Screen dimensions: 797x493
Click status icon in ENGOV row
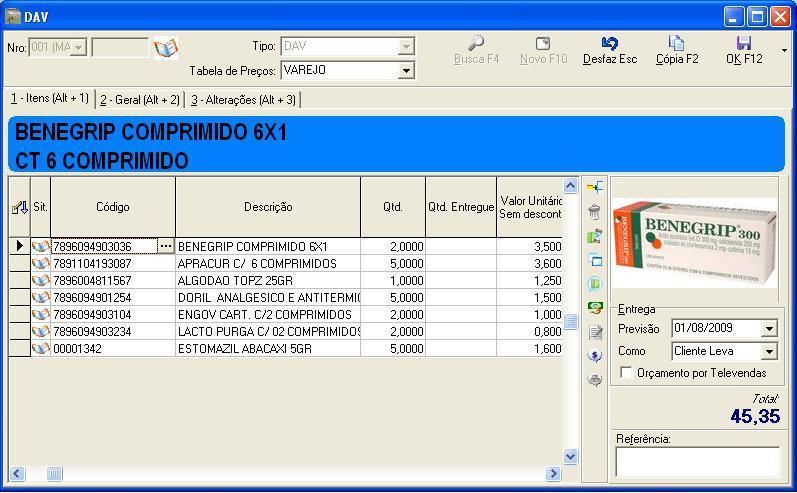point(41,315)
